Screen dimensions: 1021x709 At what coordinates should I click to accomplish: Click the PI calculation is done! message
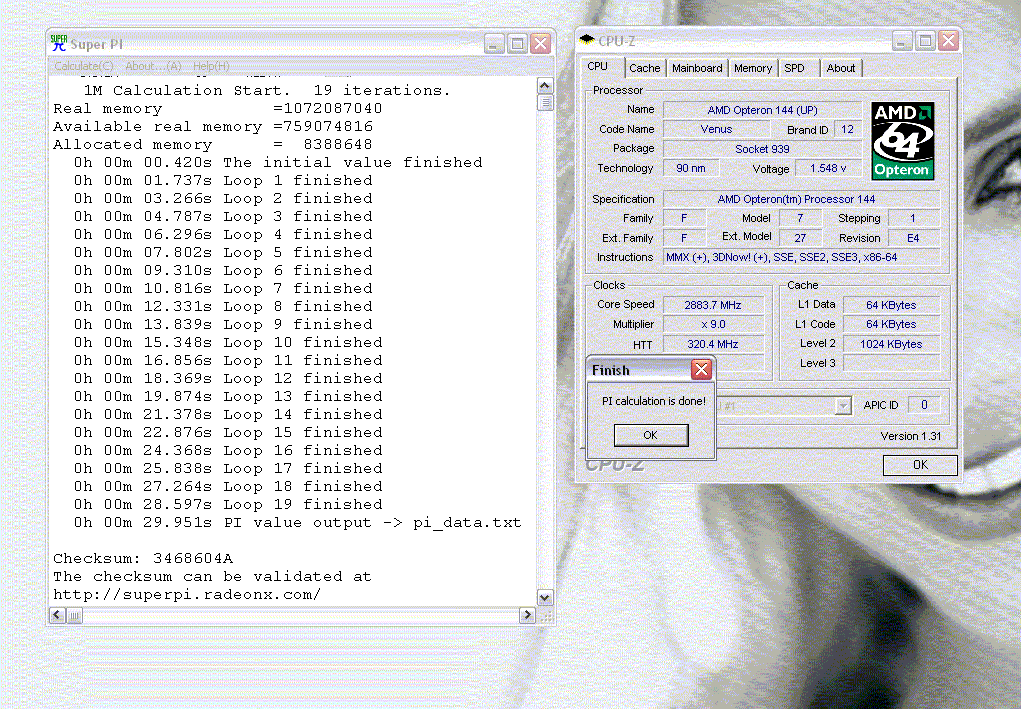click(654, 401)
